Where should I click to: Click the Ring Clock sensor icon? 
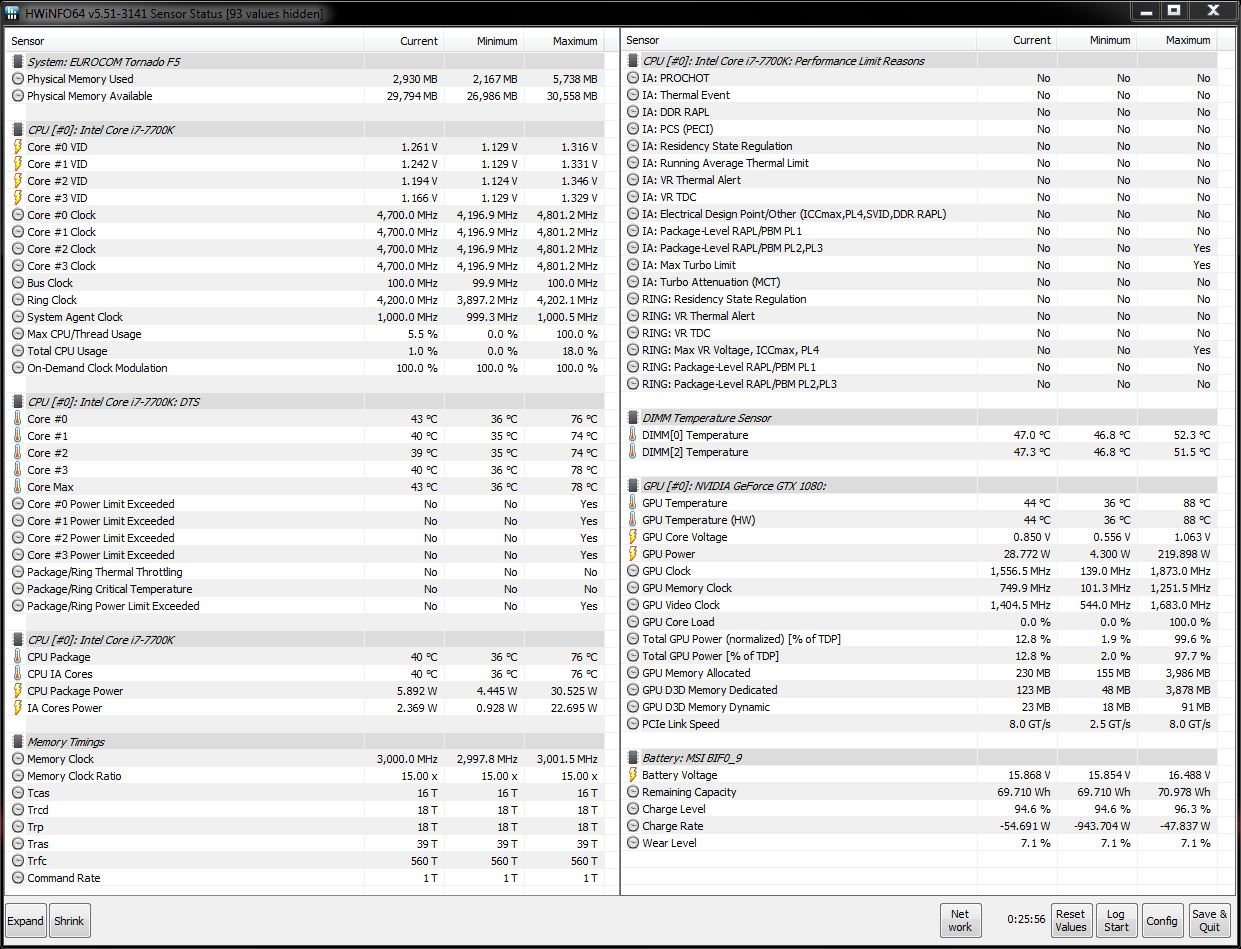[x=18, y=300]
